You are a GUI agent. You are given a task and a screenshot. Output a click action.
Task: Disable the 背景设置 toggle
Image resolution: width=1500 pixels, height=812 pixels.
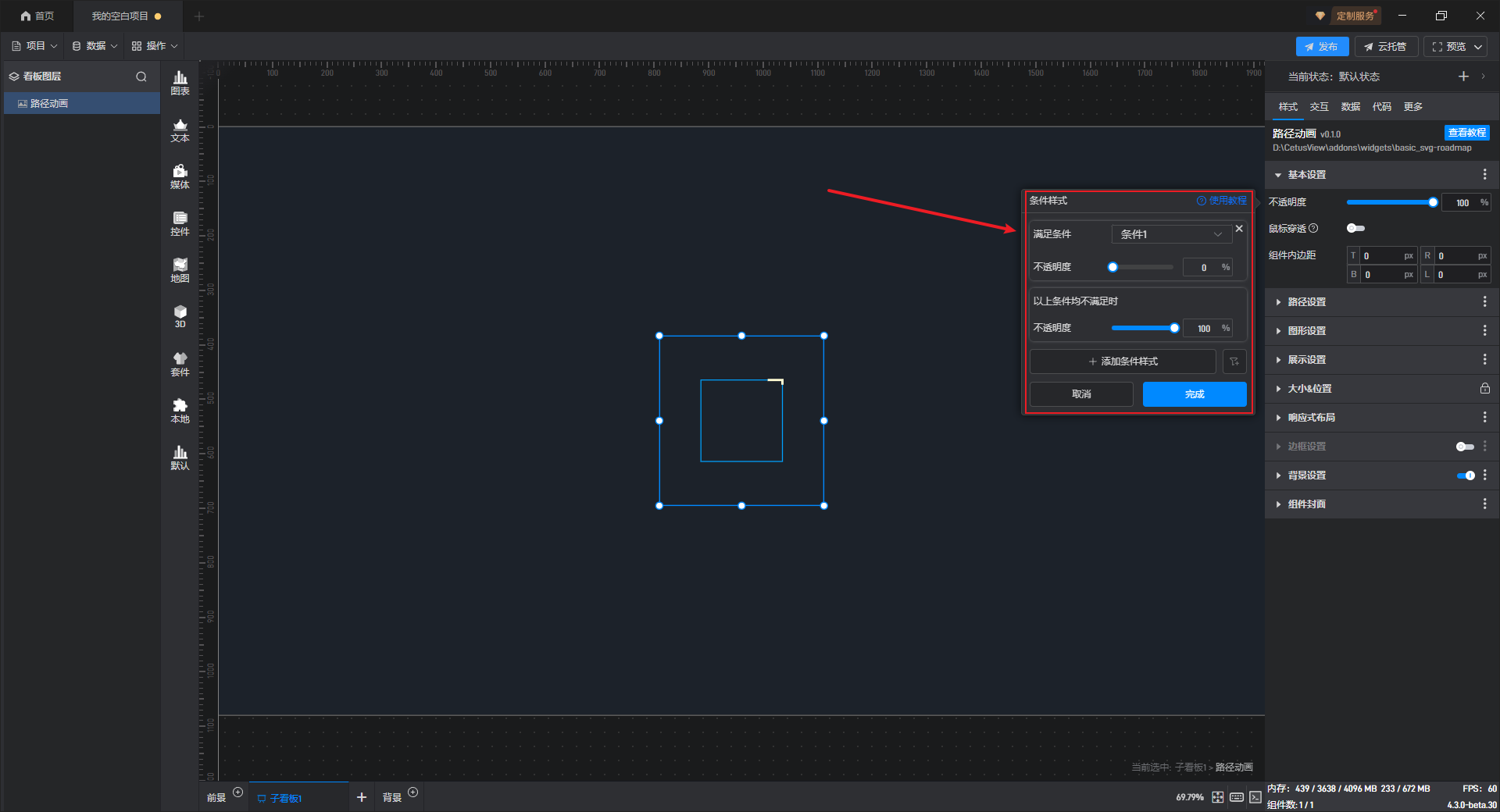click(1465, 475)
